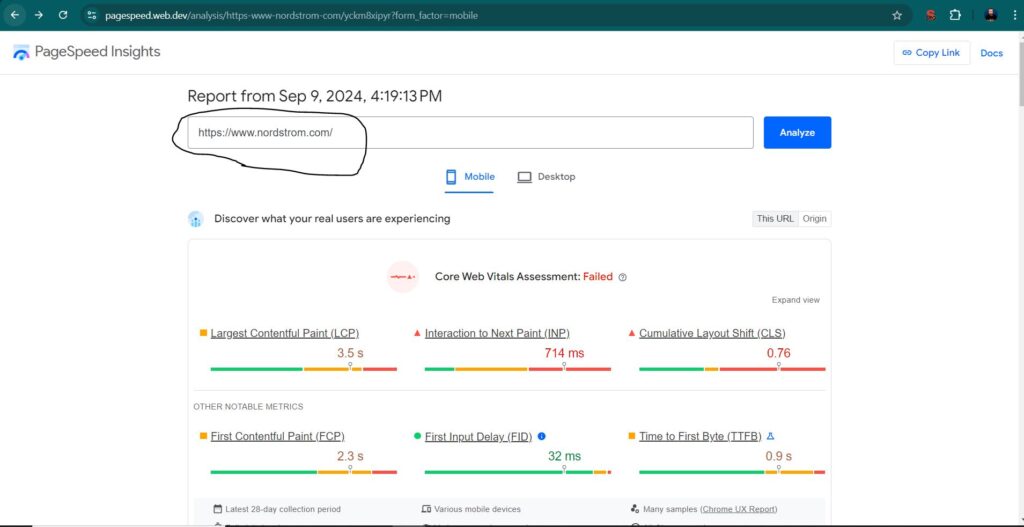Click the help icon beside Failed assessment
This screenshot has width=1024, height=527.
622,277
